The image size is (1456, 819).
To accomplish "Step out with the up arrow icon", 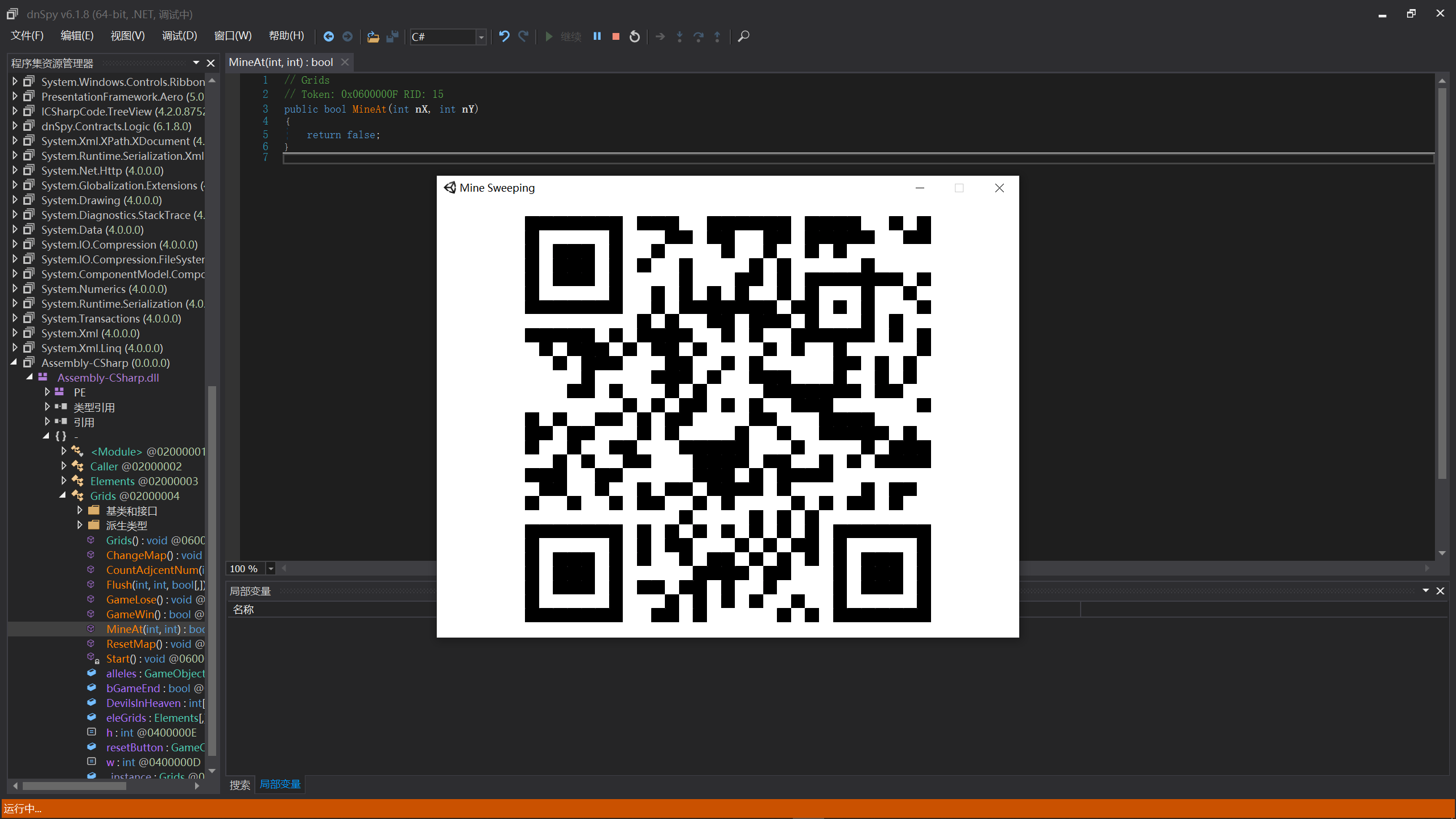I will point(717,36).
